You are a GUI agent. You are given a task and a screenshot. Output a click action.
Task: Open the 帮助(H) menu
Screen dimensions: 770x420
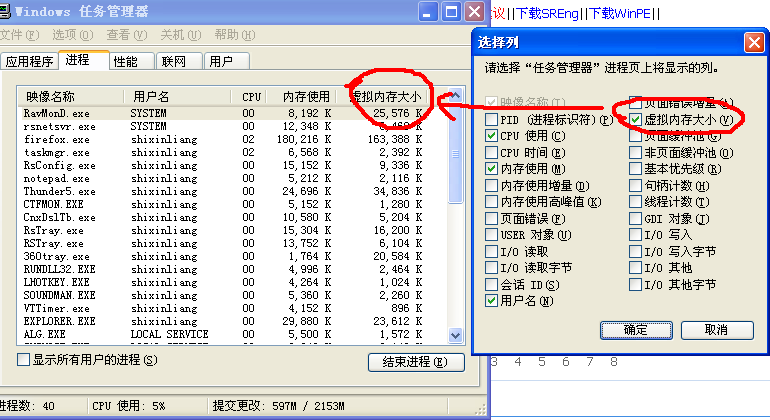(x=235, y=35)
